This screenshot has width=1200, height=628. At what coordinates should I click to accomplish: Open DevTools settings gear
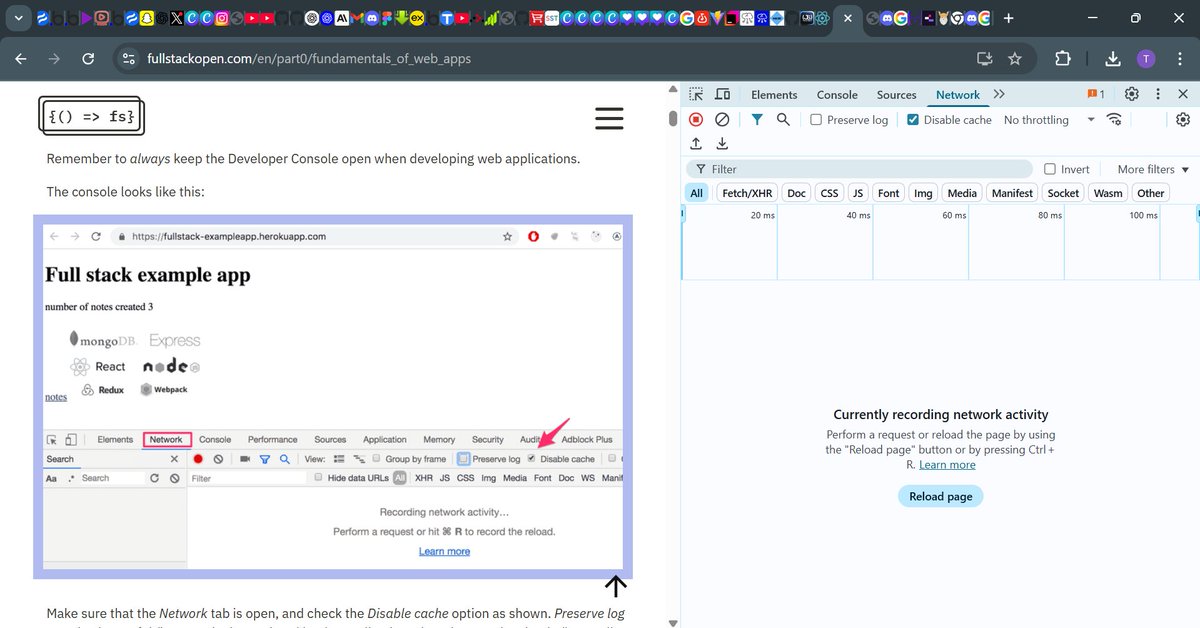1132,94
